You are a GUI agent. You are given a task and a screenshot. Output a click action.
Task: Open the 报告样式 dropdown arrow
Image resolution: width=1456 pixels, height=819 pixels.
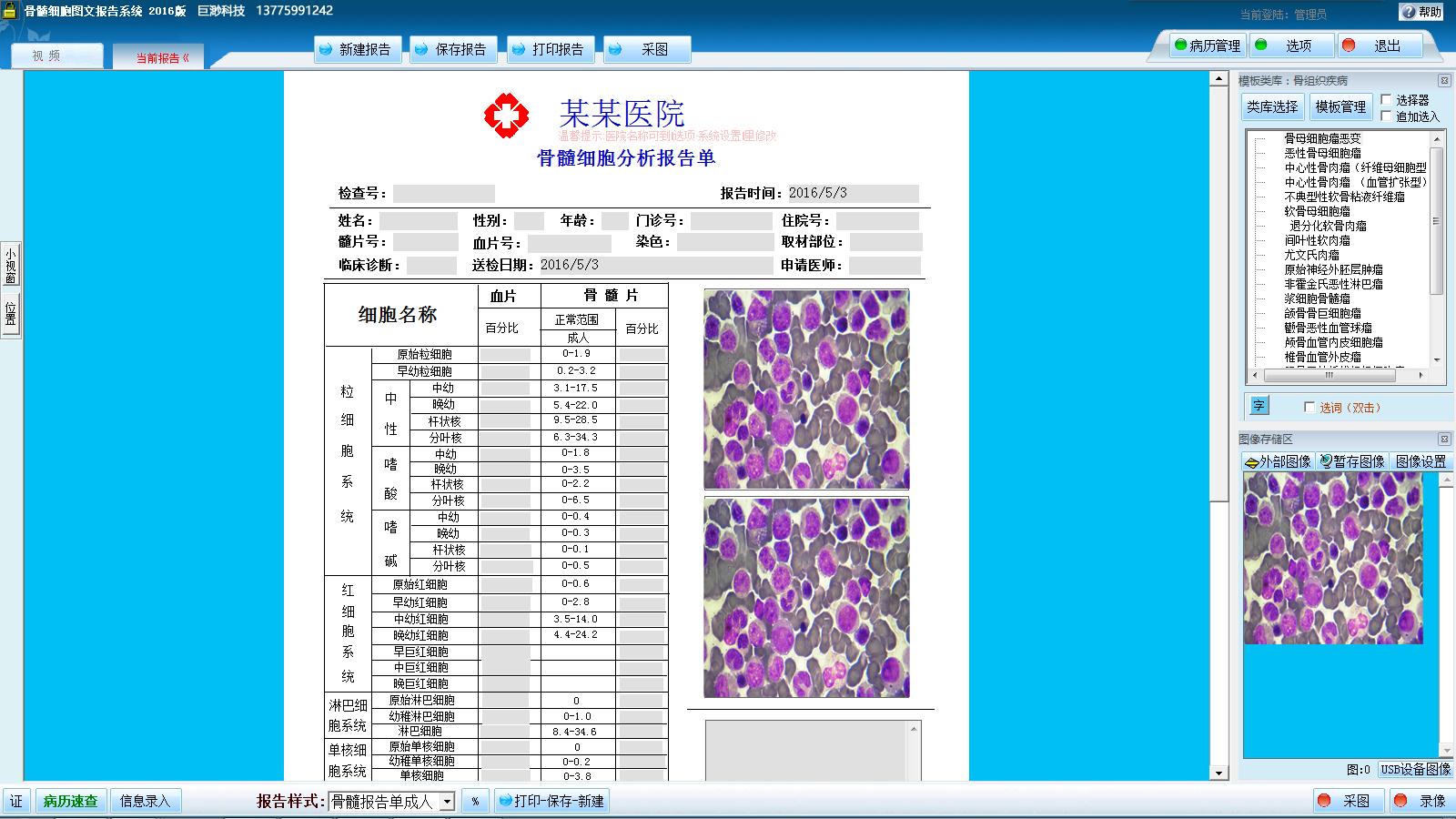447,802
